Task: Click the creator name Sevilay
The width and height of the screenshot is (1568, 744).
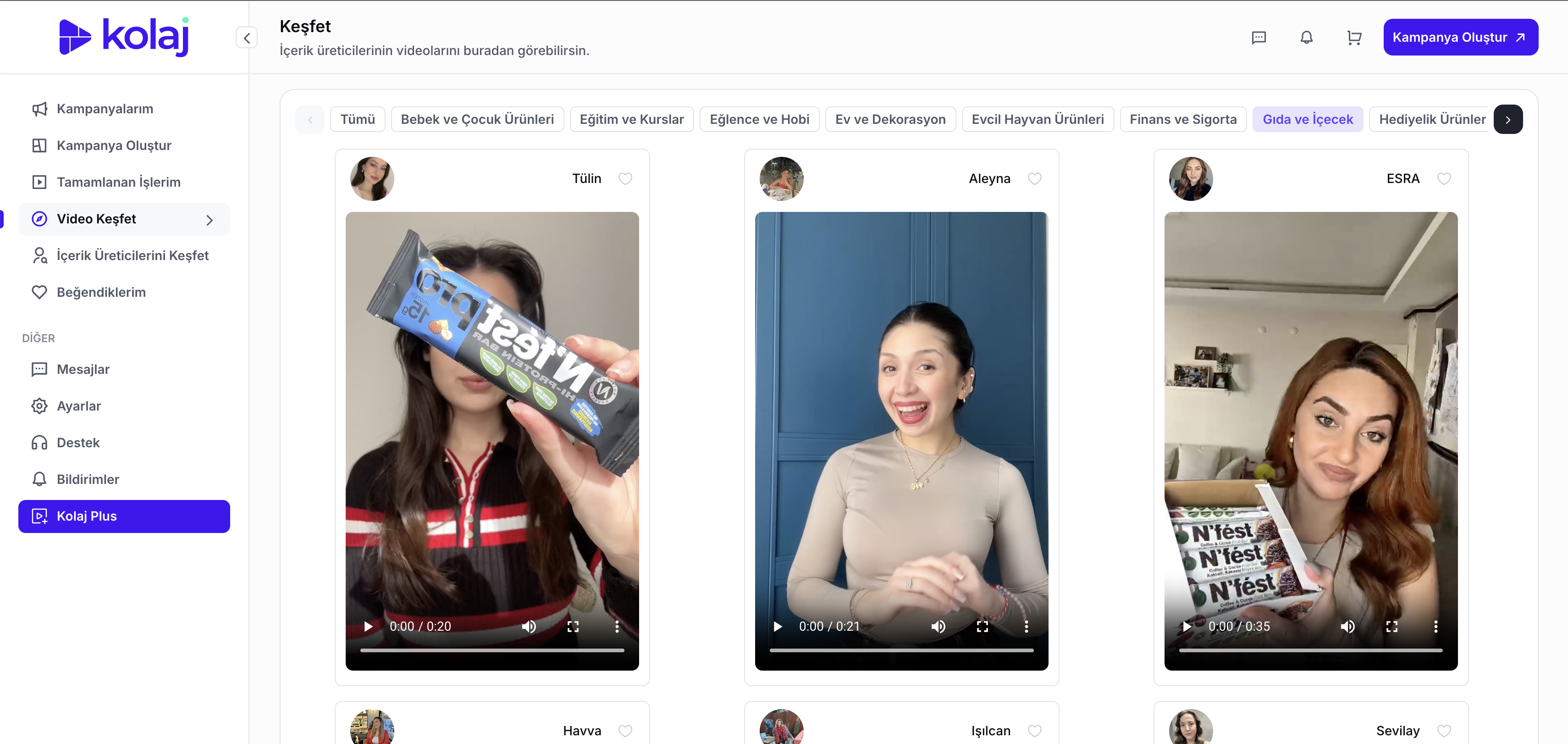Action: click(1397, 731)
